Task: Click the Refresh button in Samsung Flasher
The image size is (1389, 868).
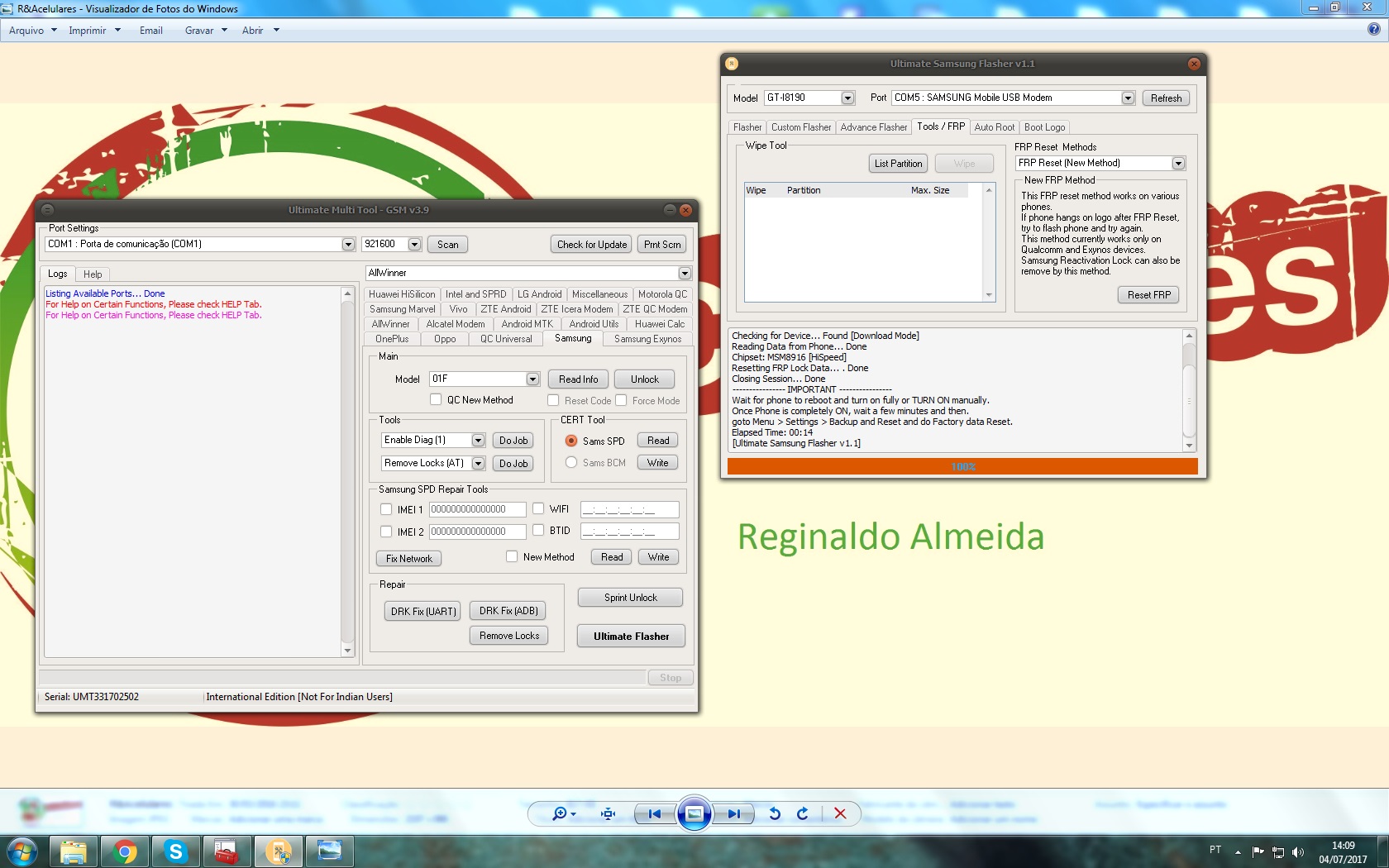Action: (x=1166, y=98)
